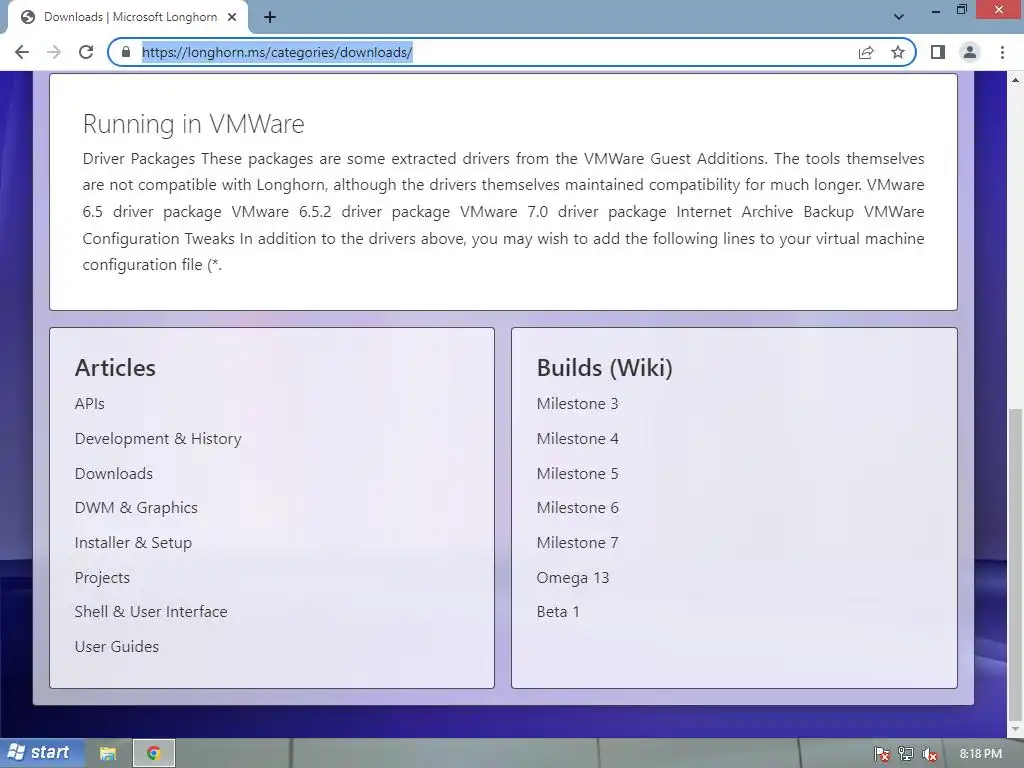Open the Running in VMWare article
The height and width of the screenshot is (768, 1024).
193,124
